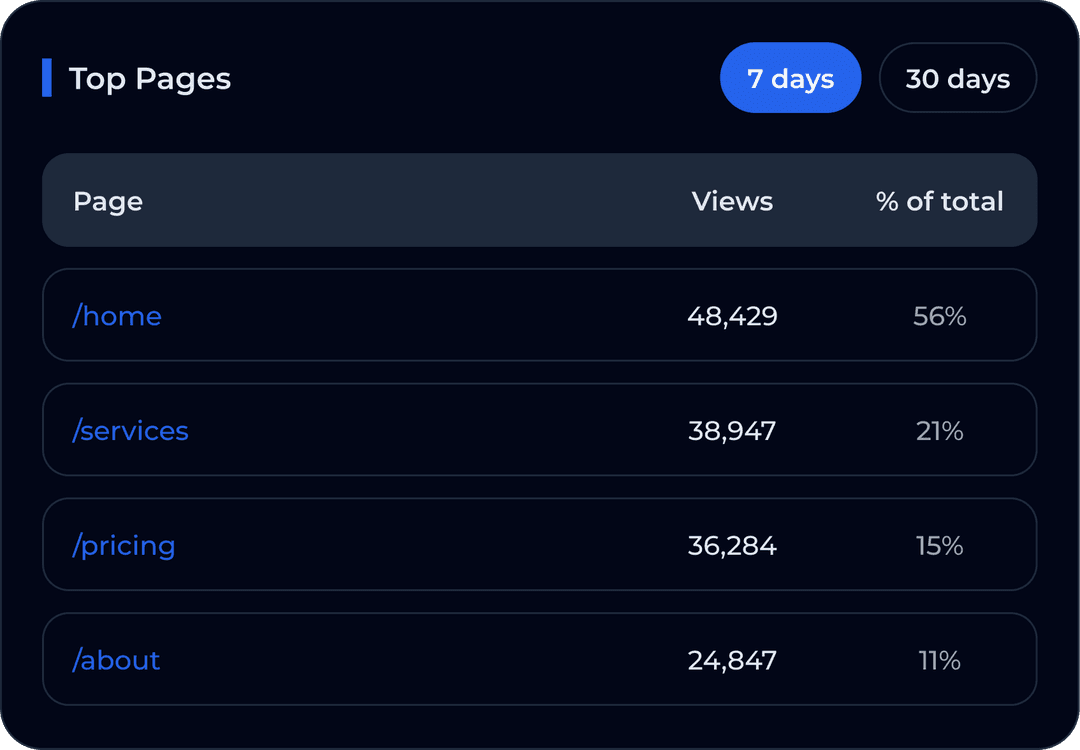Sort the table by Page column
This screenshot has width=1080, height=750.
click(108, 201)
